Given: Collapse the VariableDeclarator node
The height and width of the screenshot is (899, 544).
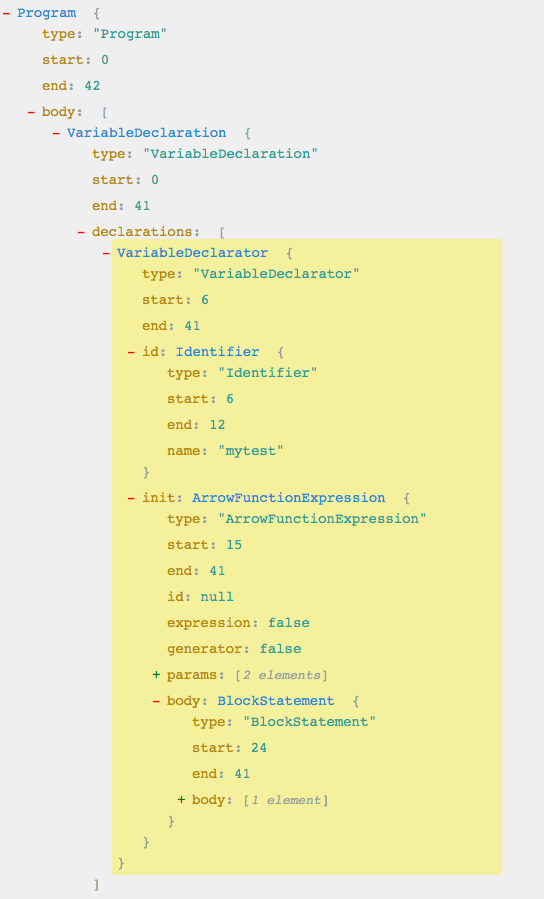Looking at the screenshot, I should tap(106, 253).
